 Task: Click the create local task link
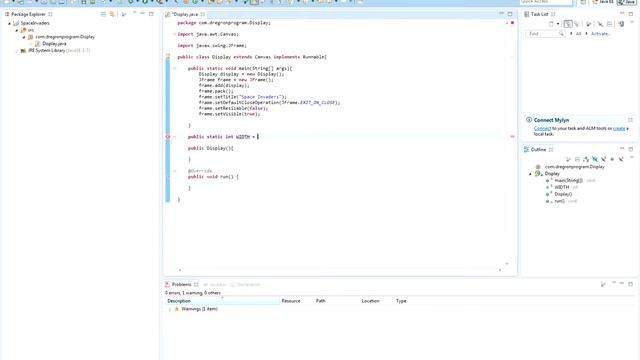pos(619,129)
